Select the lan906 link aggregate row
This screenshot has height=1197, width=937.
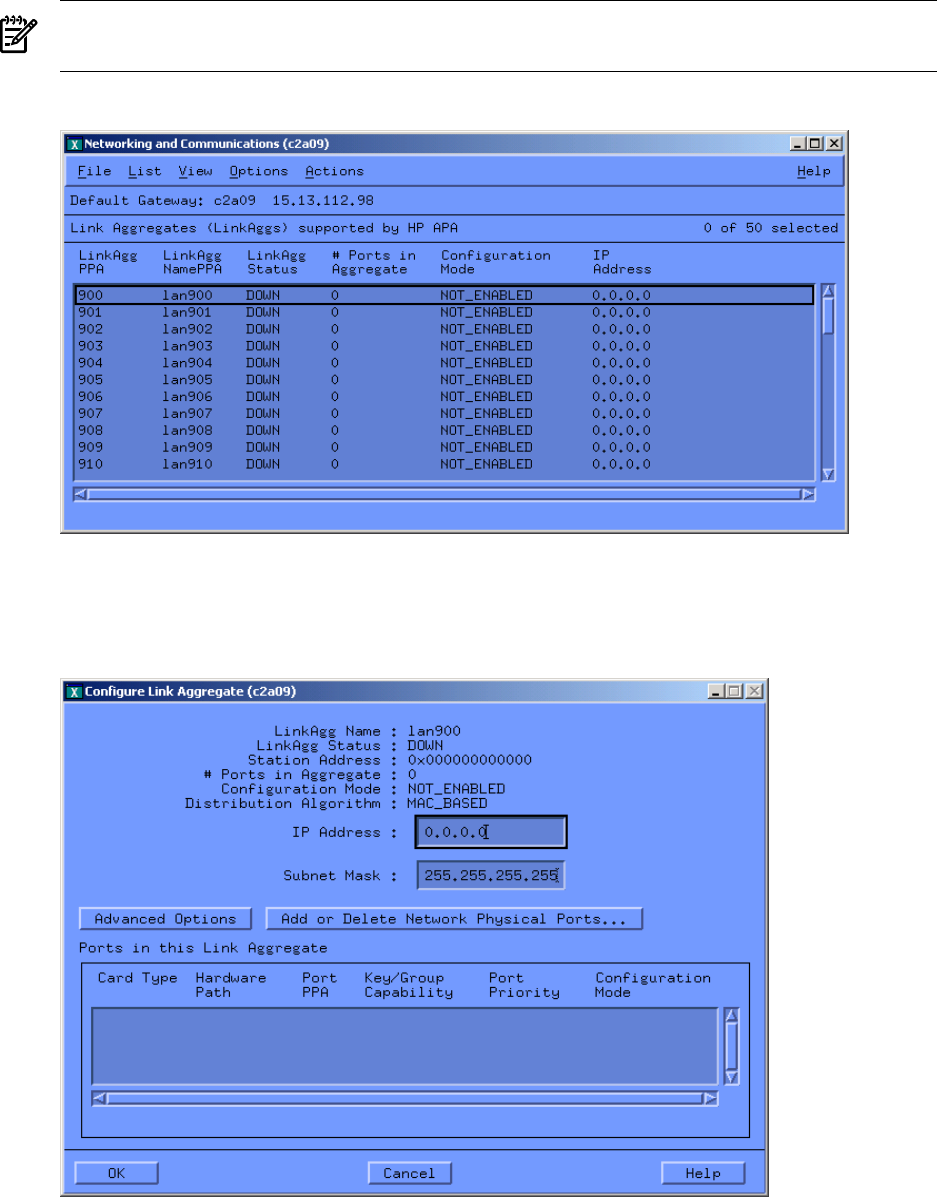[x=444, y=396]
